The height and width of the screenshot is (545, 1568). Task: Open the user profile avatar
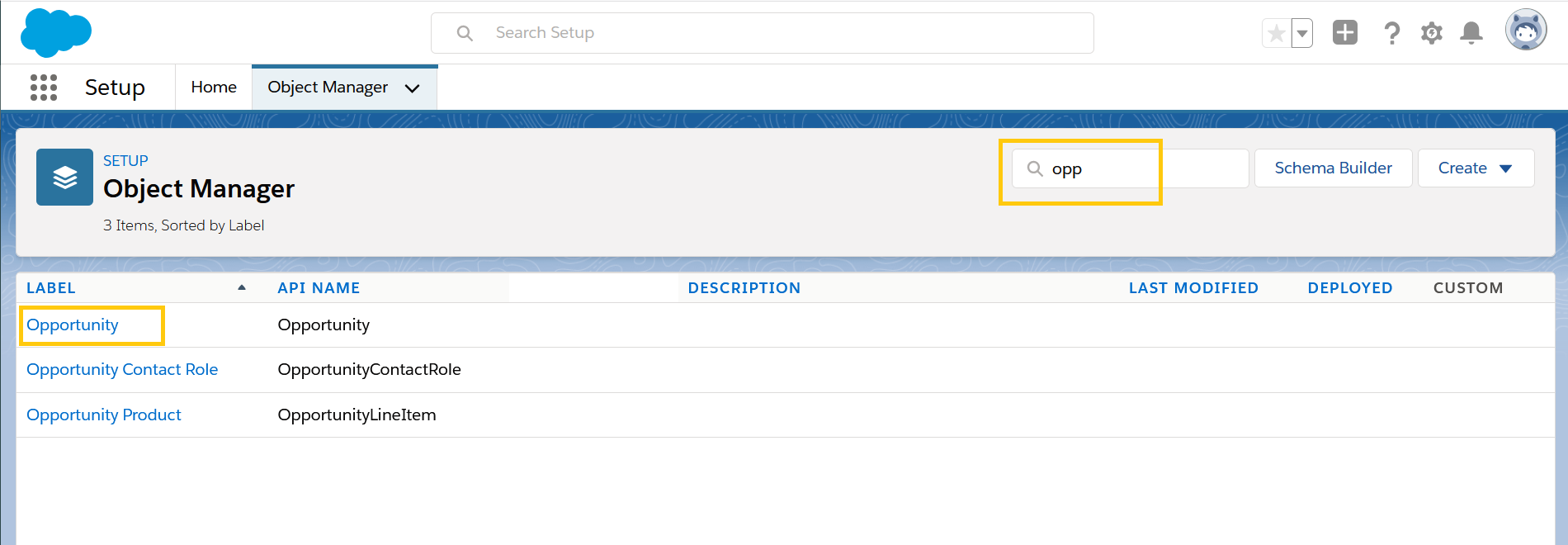point(1526,31)
